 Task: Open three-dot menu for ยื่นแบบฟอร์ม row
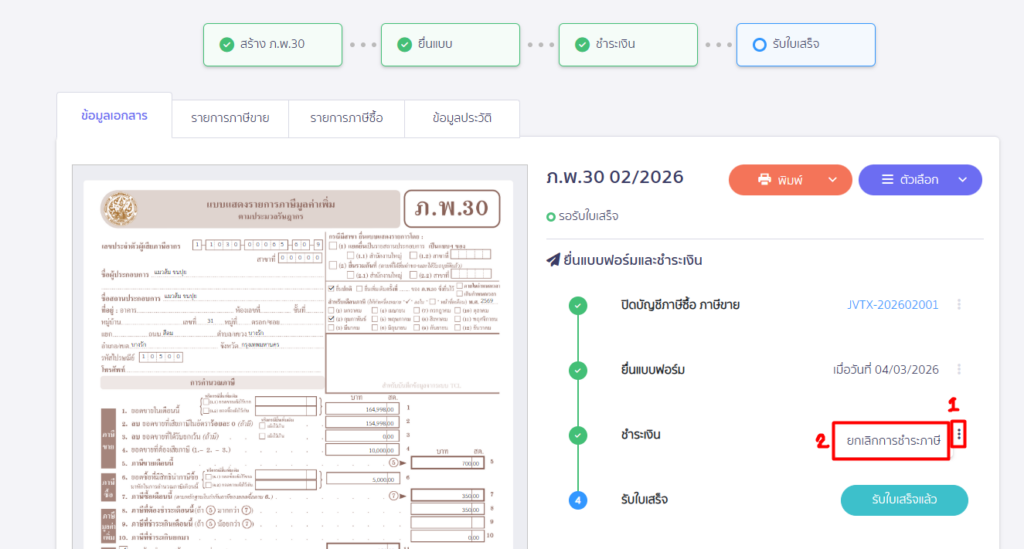[959, 369]
